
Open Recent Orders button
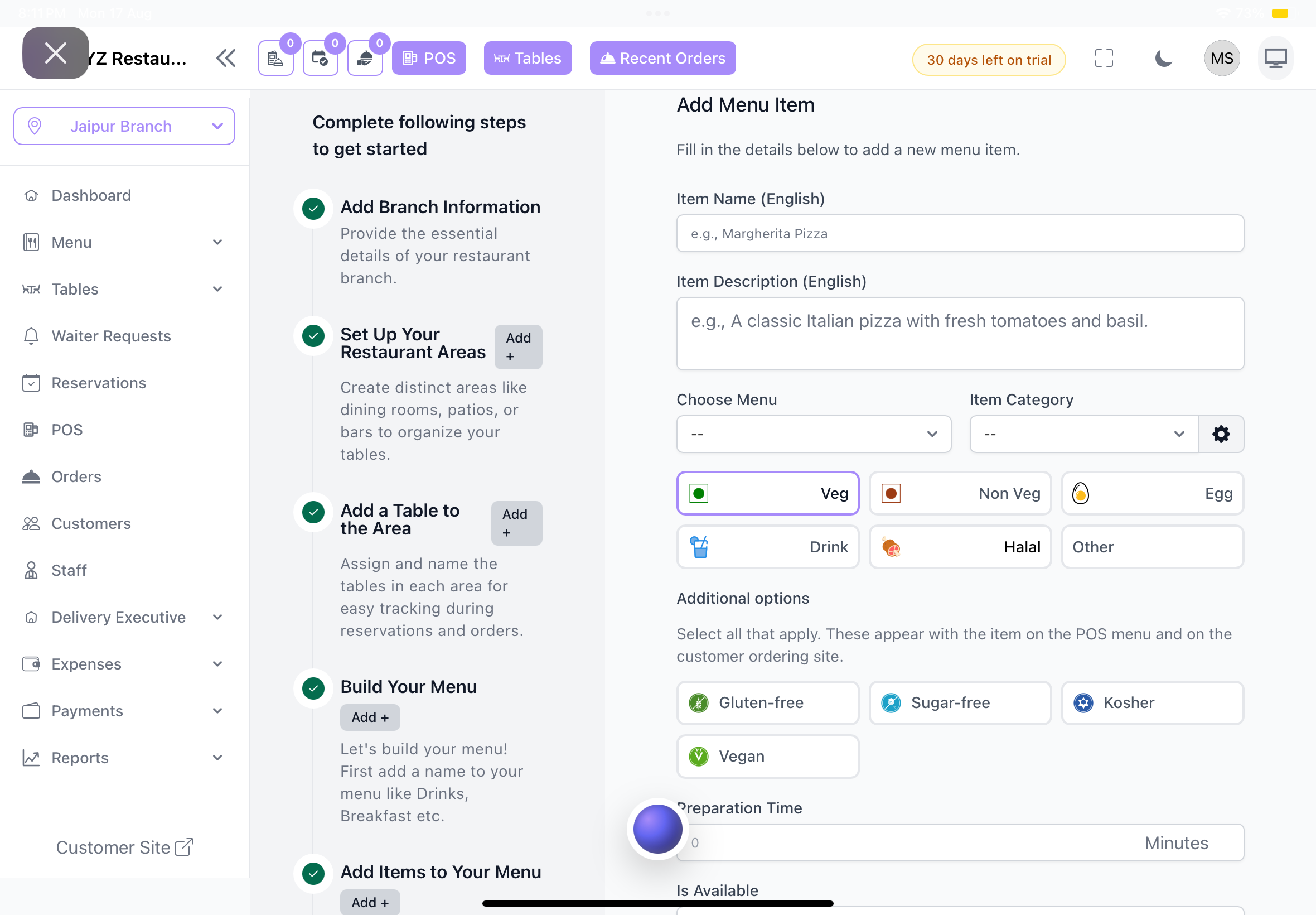coord(663,58)
